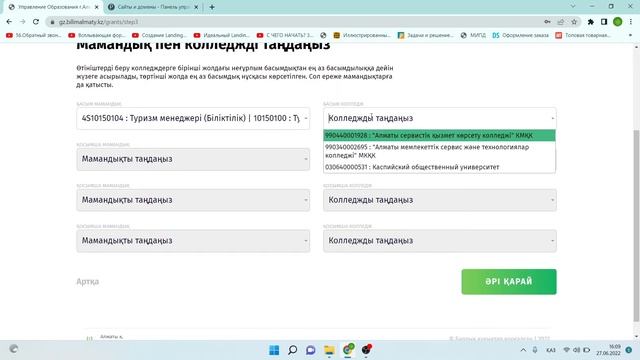Click the browser forward arrow
The width and height of the screenshot is (640, 360).
[22, 22]
